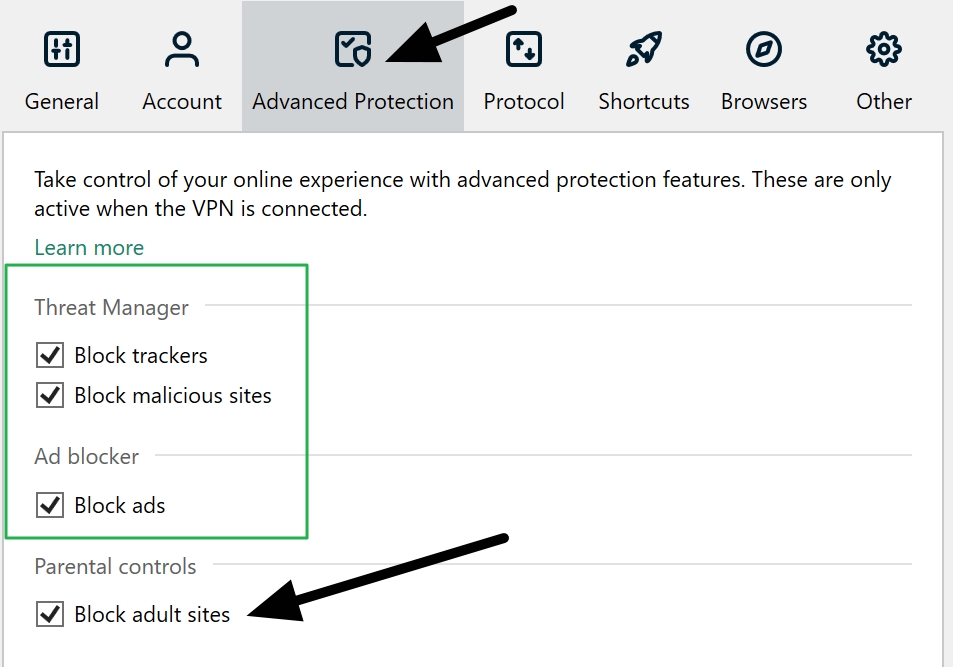
Task: Click the Advanced Protection shield icon
Action: coord(352,48)
